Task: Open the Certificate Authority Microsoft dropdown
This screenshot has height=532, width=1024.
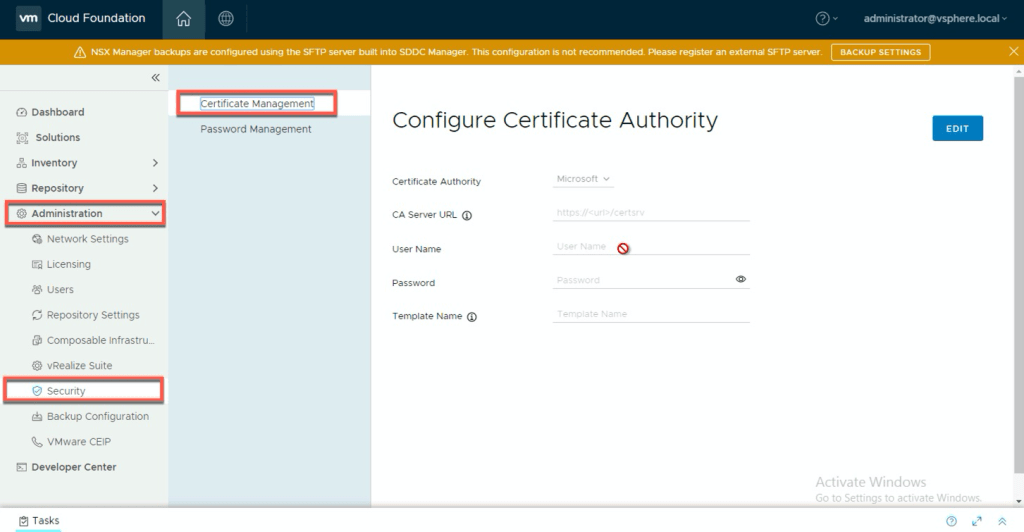Action: (583, 179)
